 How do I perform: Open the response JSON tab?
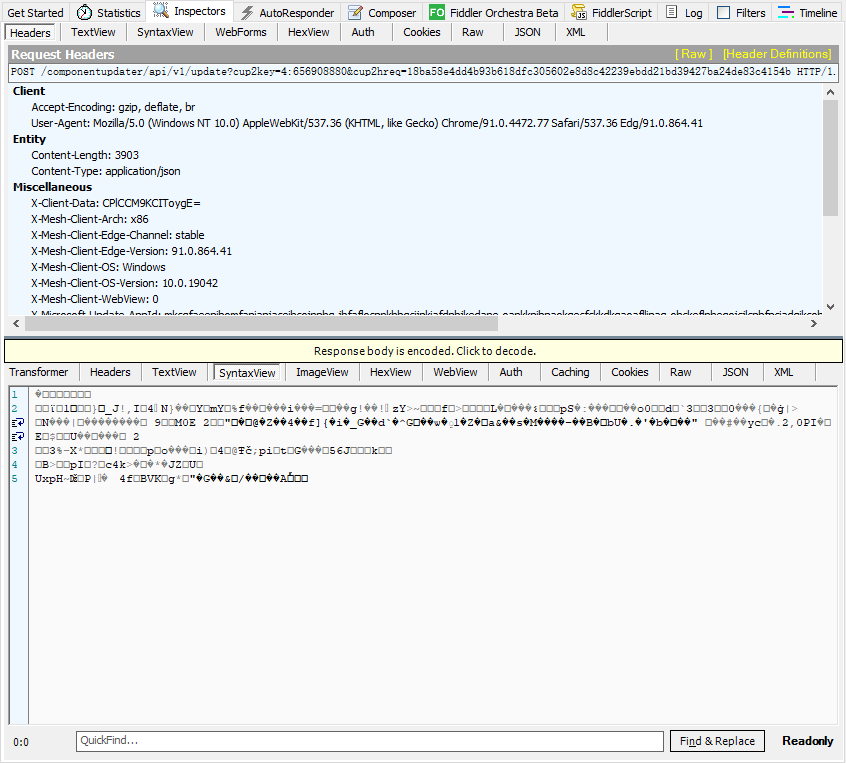735,372
